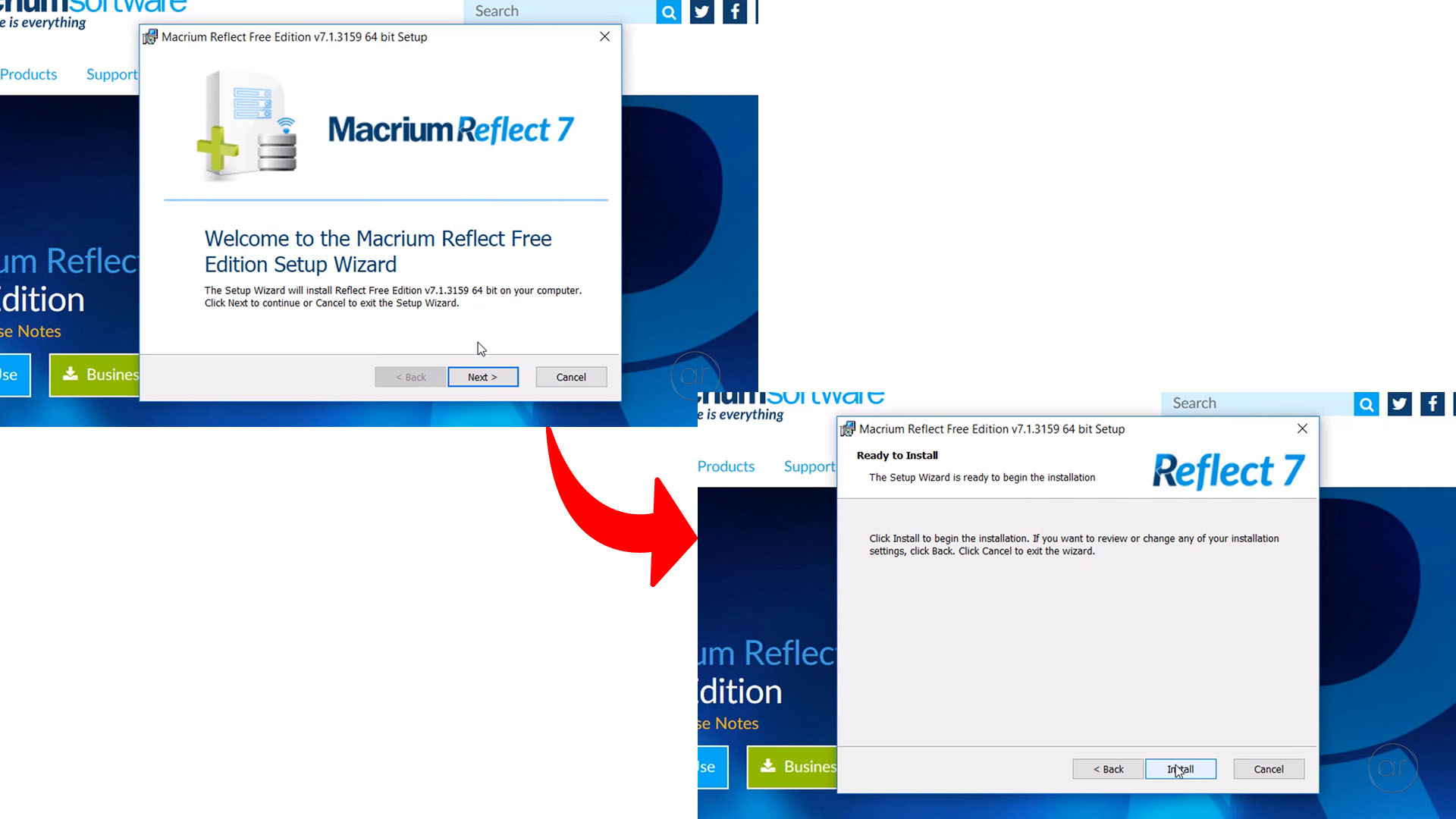
Task: Click the search magnifier icon top-left
Action: [x=668, y=10]
